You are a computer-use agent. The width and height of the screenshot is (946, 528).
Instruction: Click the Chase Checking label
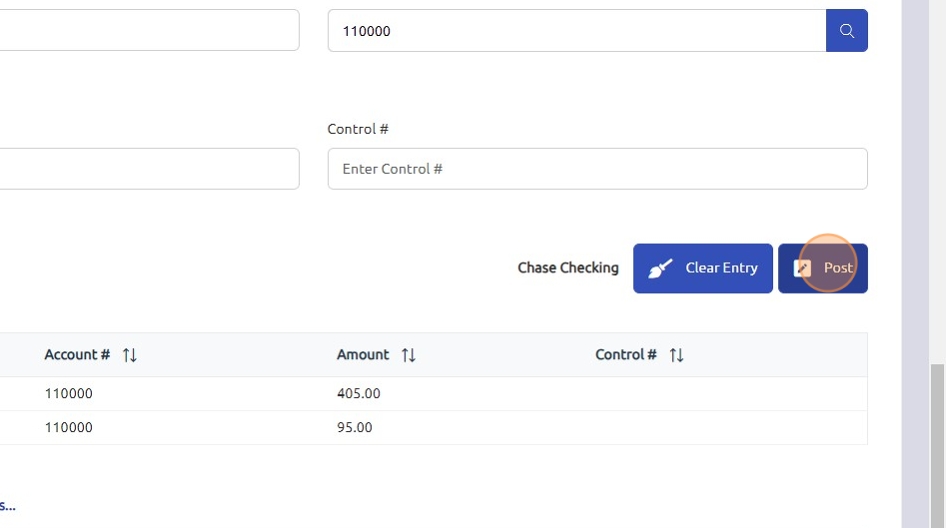[568, 268]
